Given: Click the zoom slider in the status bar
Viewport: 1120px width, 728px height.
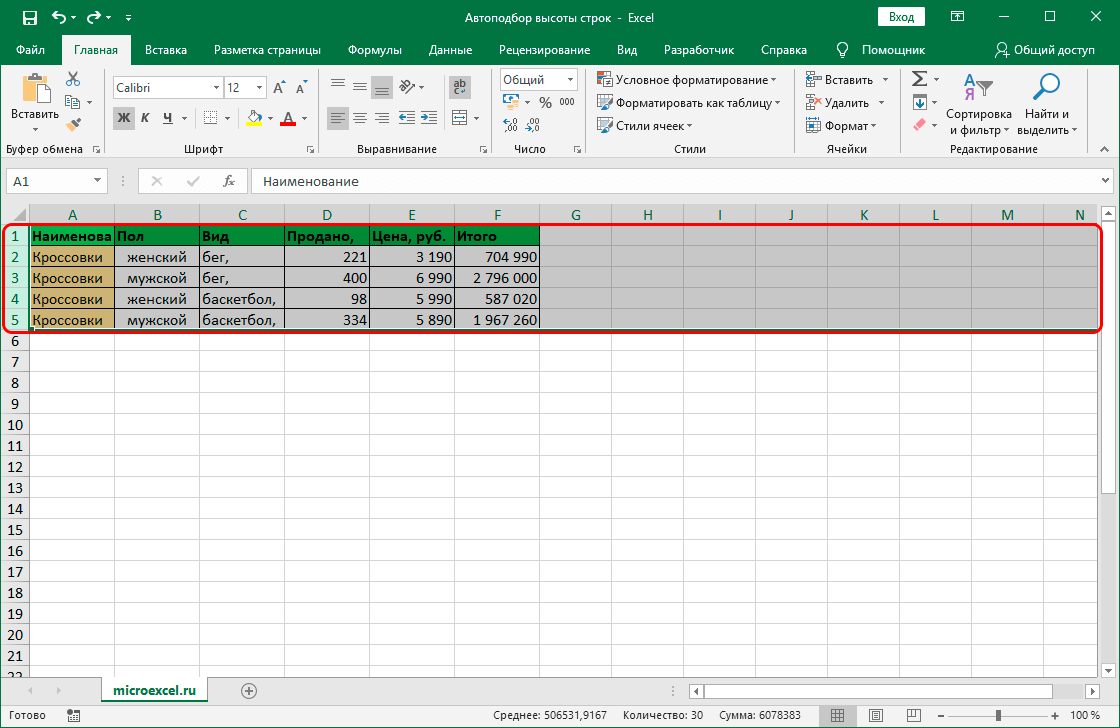Looking at the screenshot, I should 999,715.
